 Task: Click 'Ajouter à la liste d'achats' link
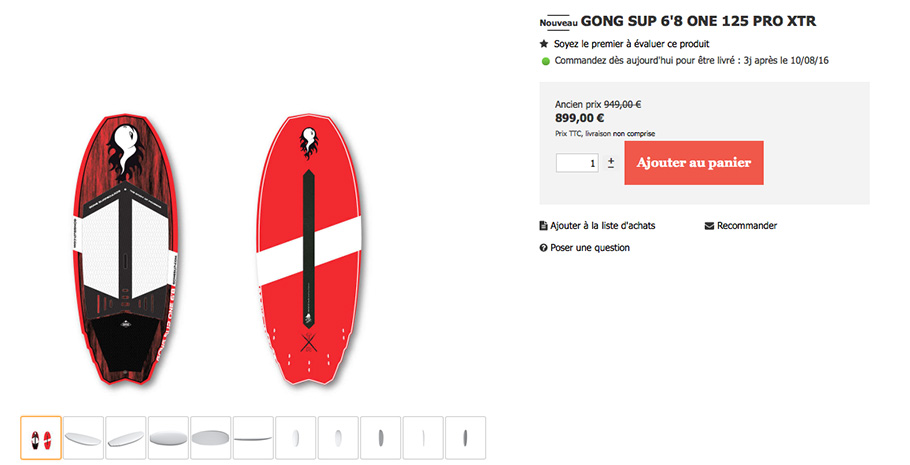(603, 226)
